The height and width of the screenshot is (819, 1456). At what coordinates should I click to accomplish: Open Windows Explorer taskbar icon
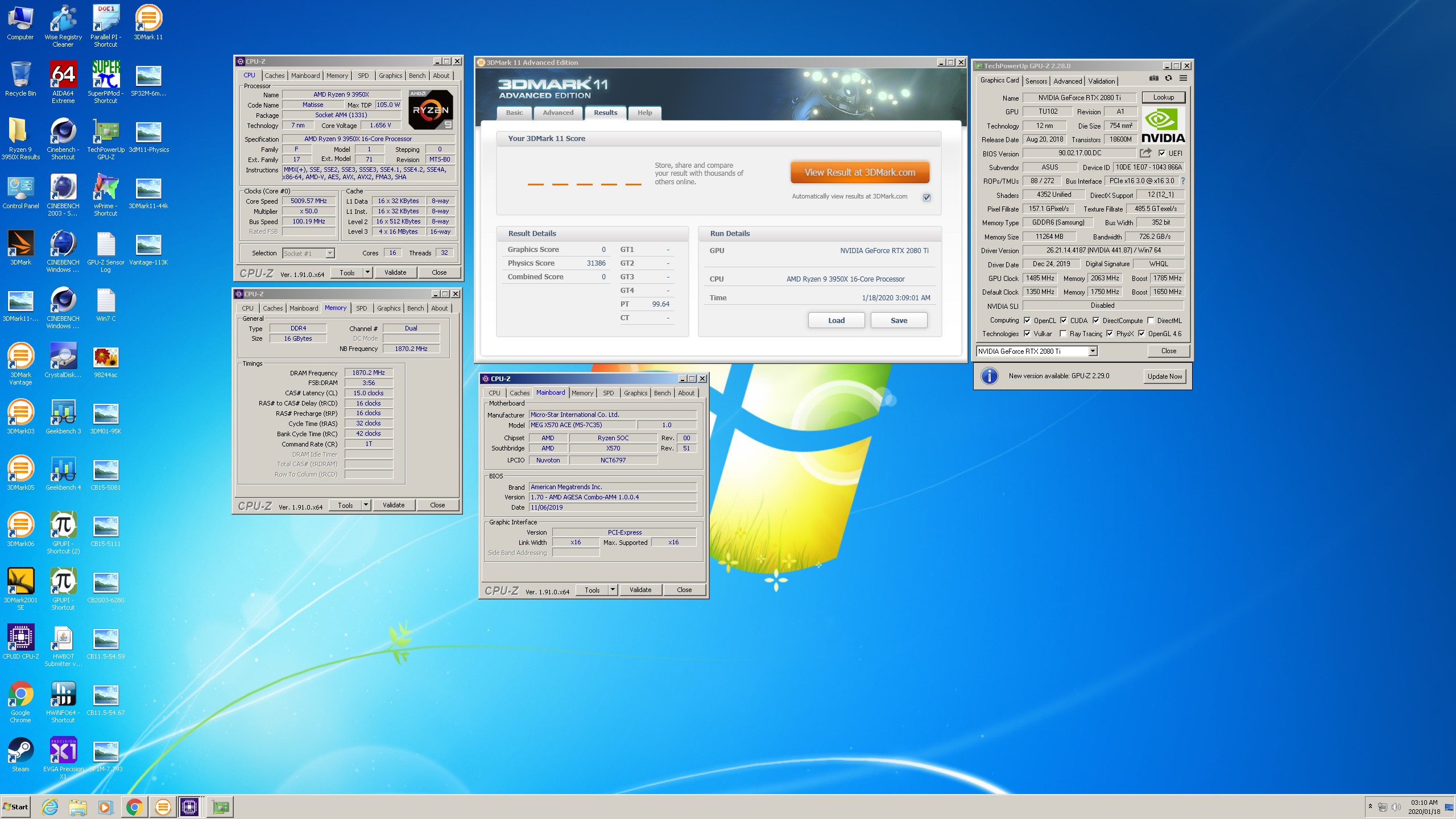(78, 806)
